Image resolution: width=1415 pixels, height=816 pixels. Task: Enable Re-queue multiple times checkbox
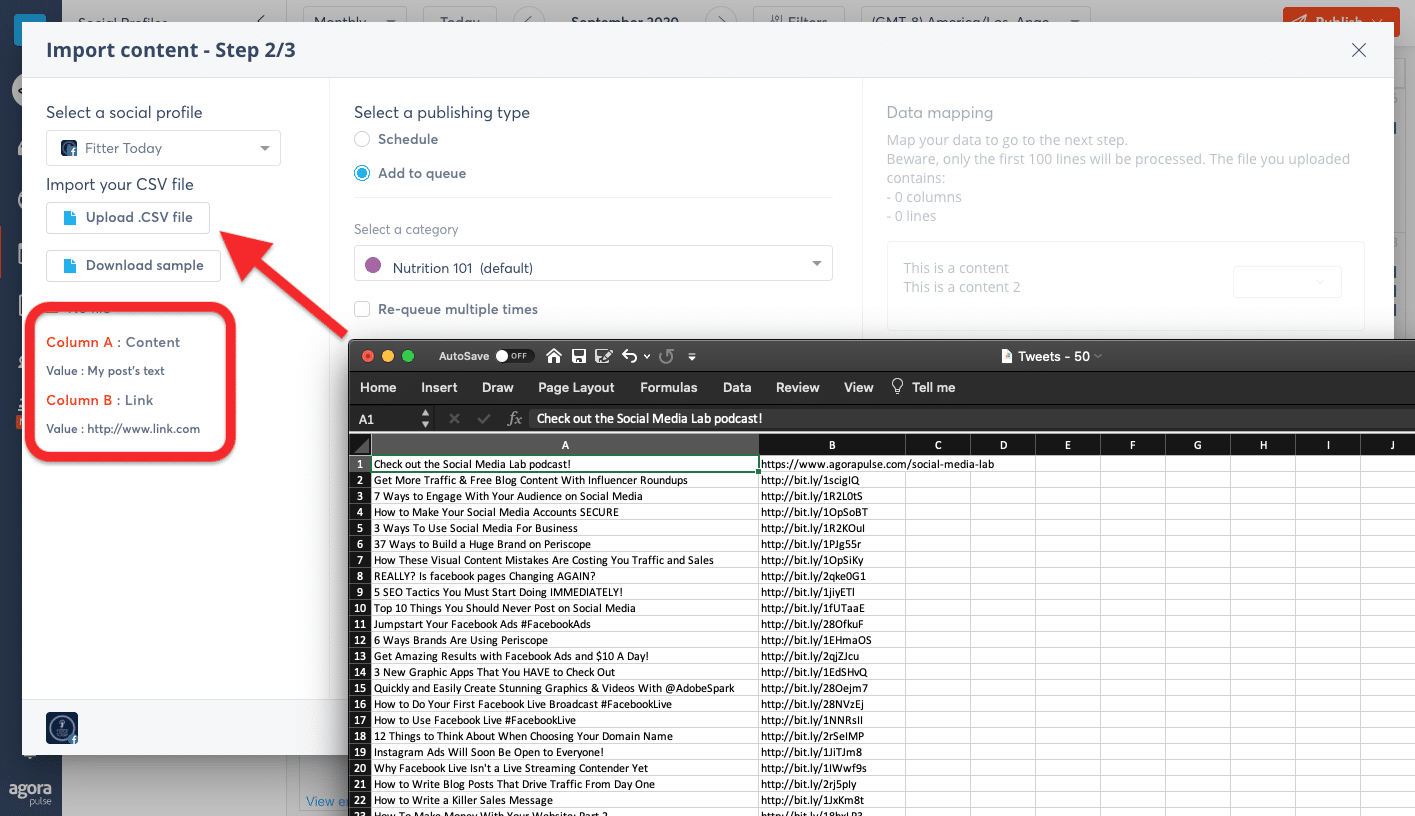[362, 309]
